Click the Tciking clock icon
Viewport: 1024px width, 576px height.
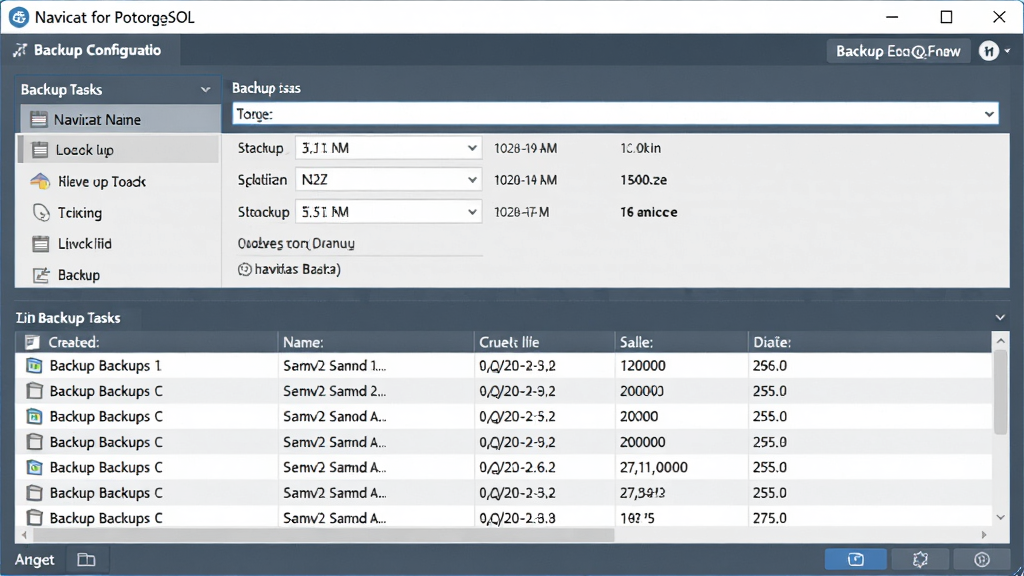(x=40, y=213)
